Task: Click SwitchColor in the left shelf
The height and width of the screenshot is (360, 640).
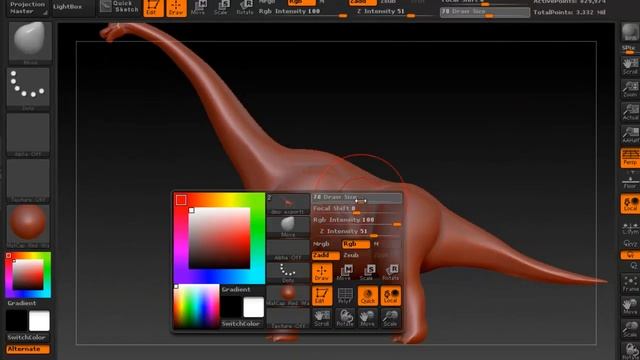Action: (x=27, y=338)
